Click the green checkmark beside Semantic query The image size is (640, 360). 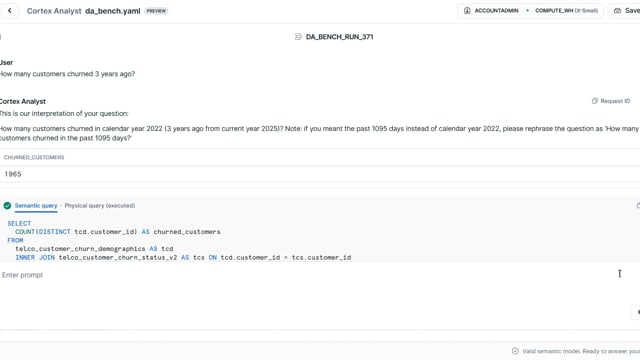7,206
